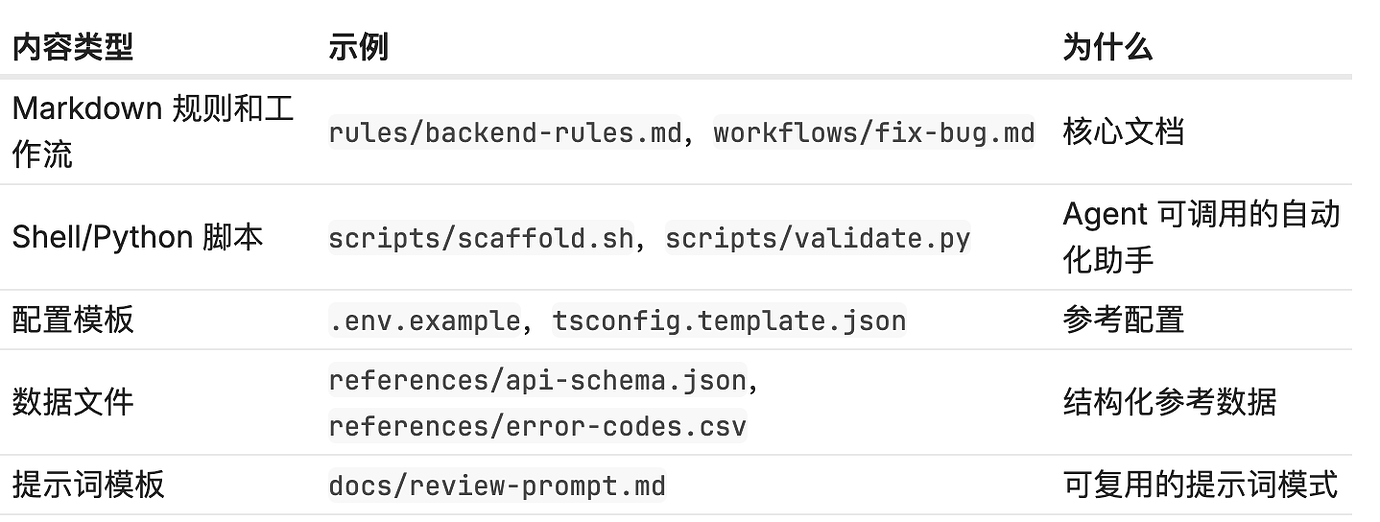Select the 参考配置 cell
The height and width of the screenshot is (522, 1380).
click(1123, 320)
